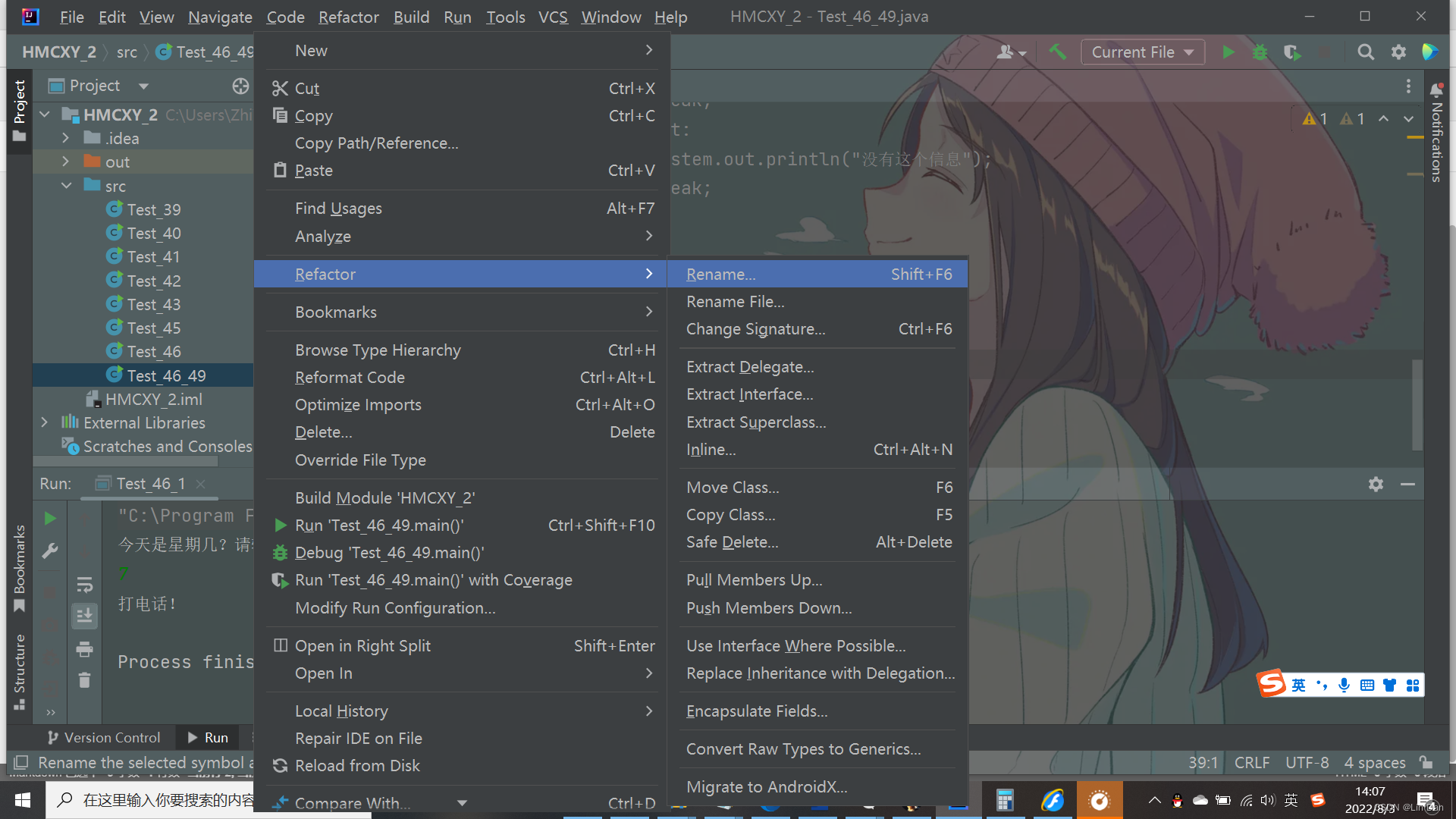This screenshot has height=819, width=1456.
Task: Click the 4 spaces indent status
Action: [1374, 762]
